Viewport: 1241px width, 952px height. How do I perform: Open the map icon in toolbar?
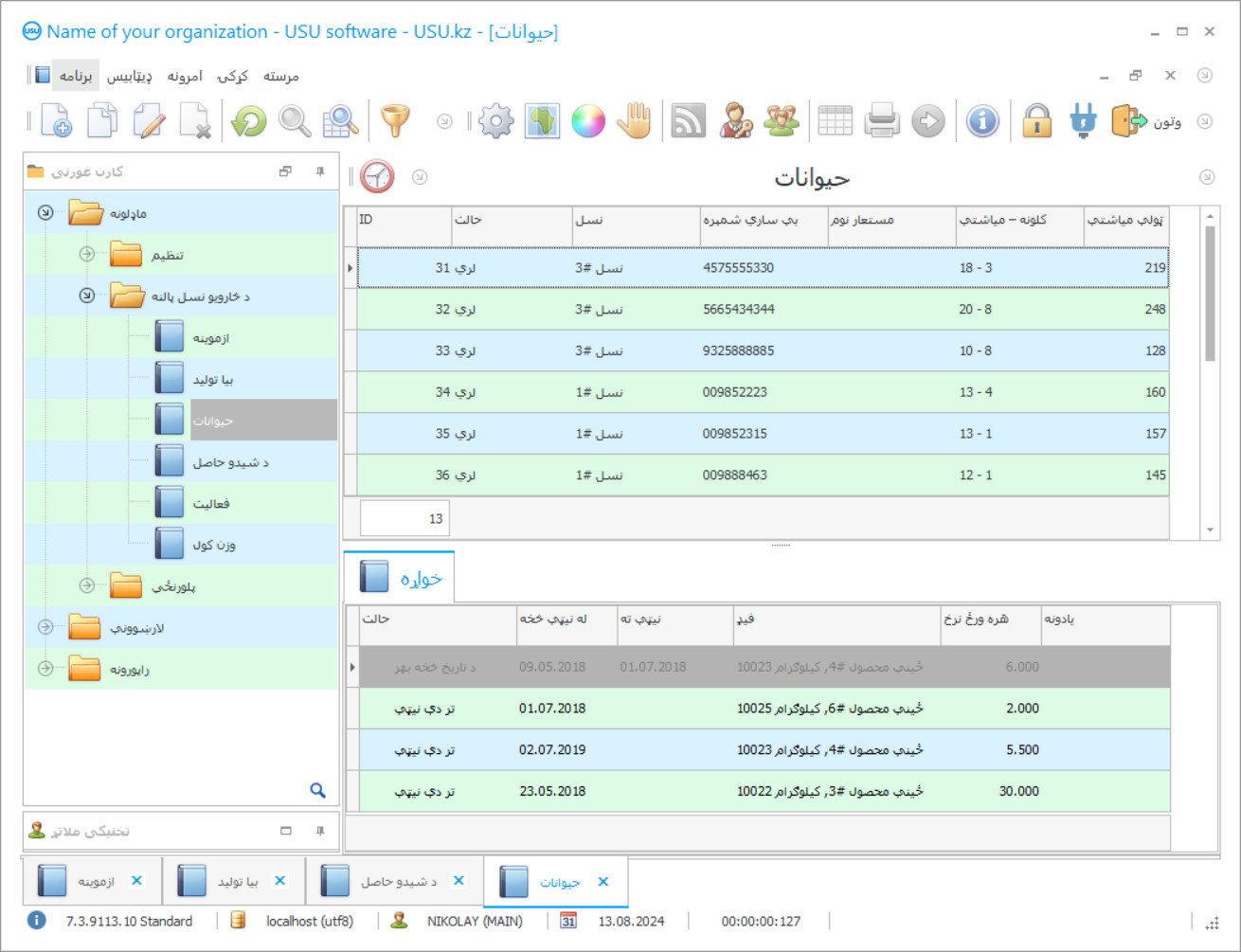pyautogui.click(x=542, y=121)
